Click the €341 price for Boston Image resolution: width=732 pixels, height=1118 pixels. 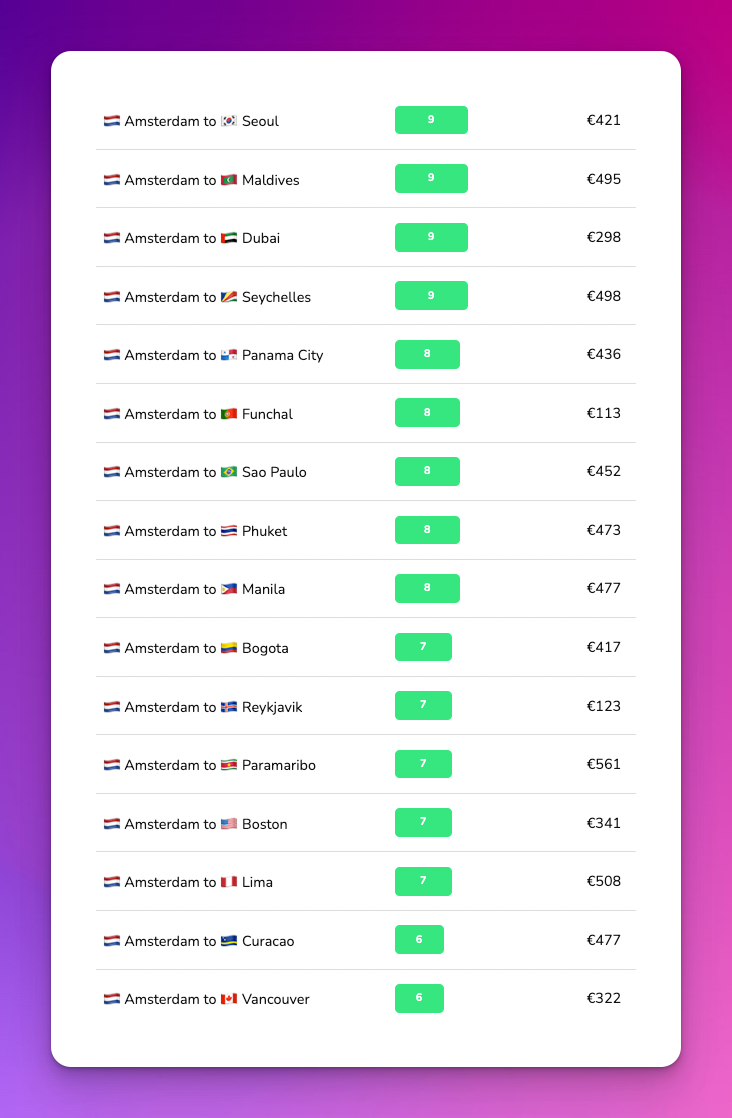[x=603, y=823]
